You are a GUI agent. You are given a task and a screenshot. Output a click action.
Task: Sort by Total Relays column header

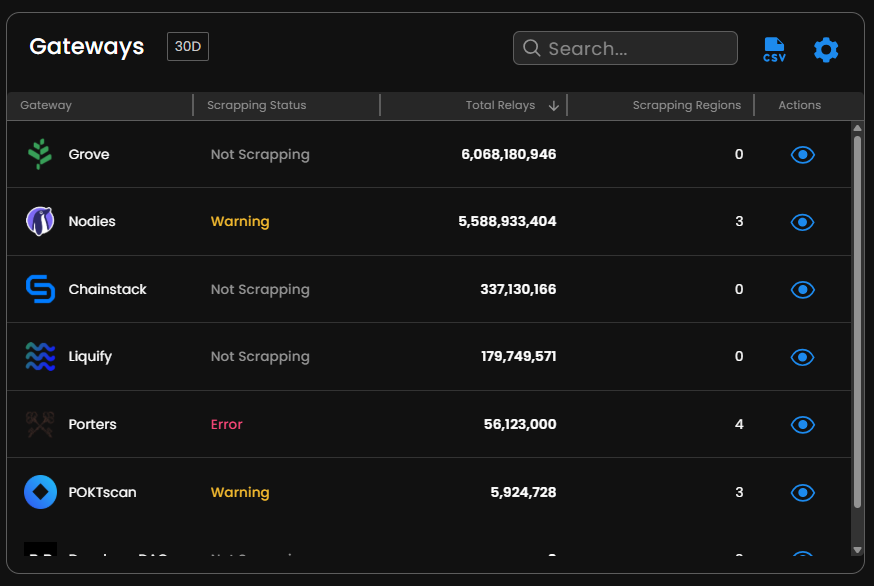[500, 105]
